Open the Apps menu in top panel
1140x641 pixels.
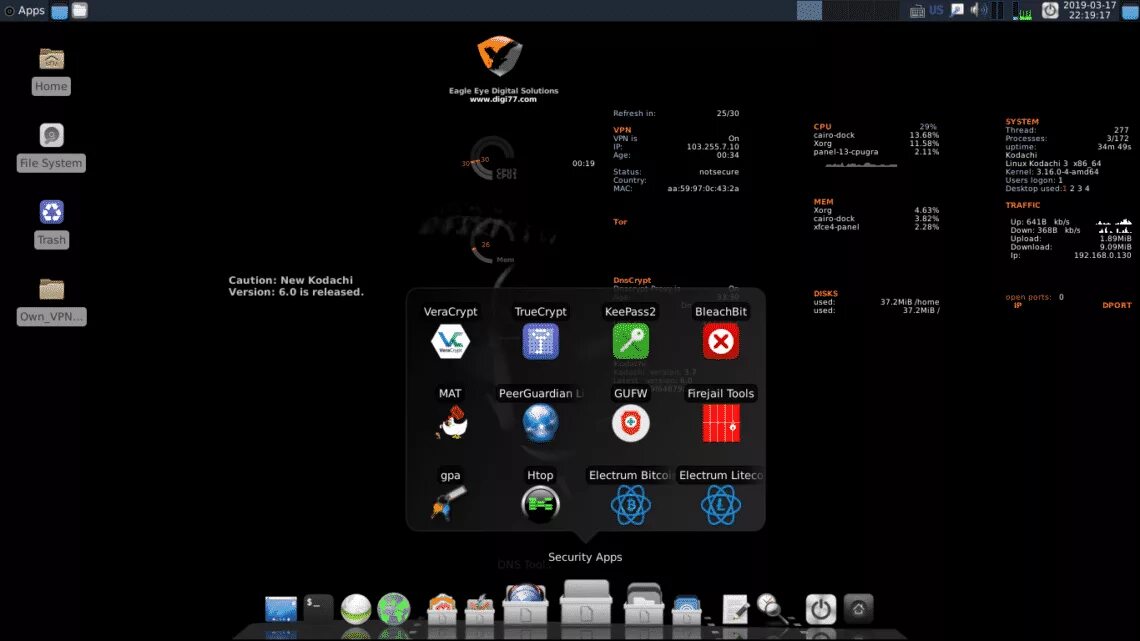25,10
